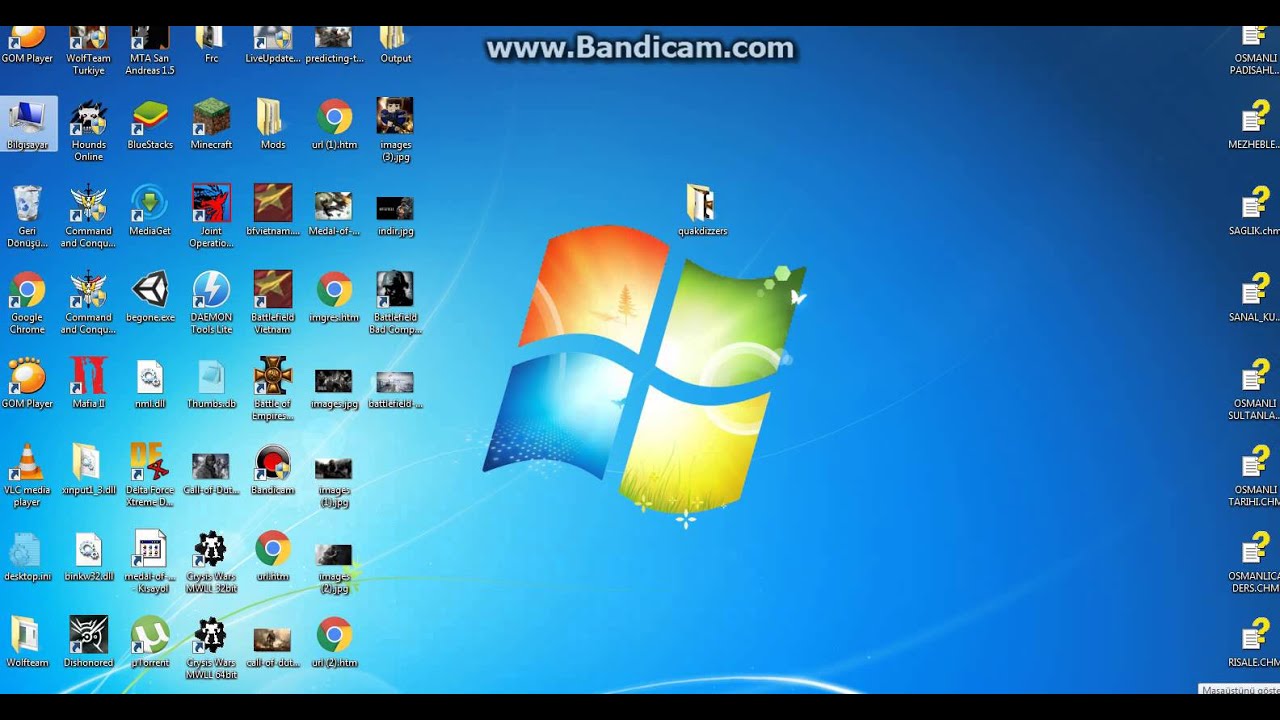Select the url (2).htm file
The height and width of the screenshot is (720, 1280).
(334, 642)
